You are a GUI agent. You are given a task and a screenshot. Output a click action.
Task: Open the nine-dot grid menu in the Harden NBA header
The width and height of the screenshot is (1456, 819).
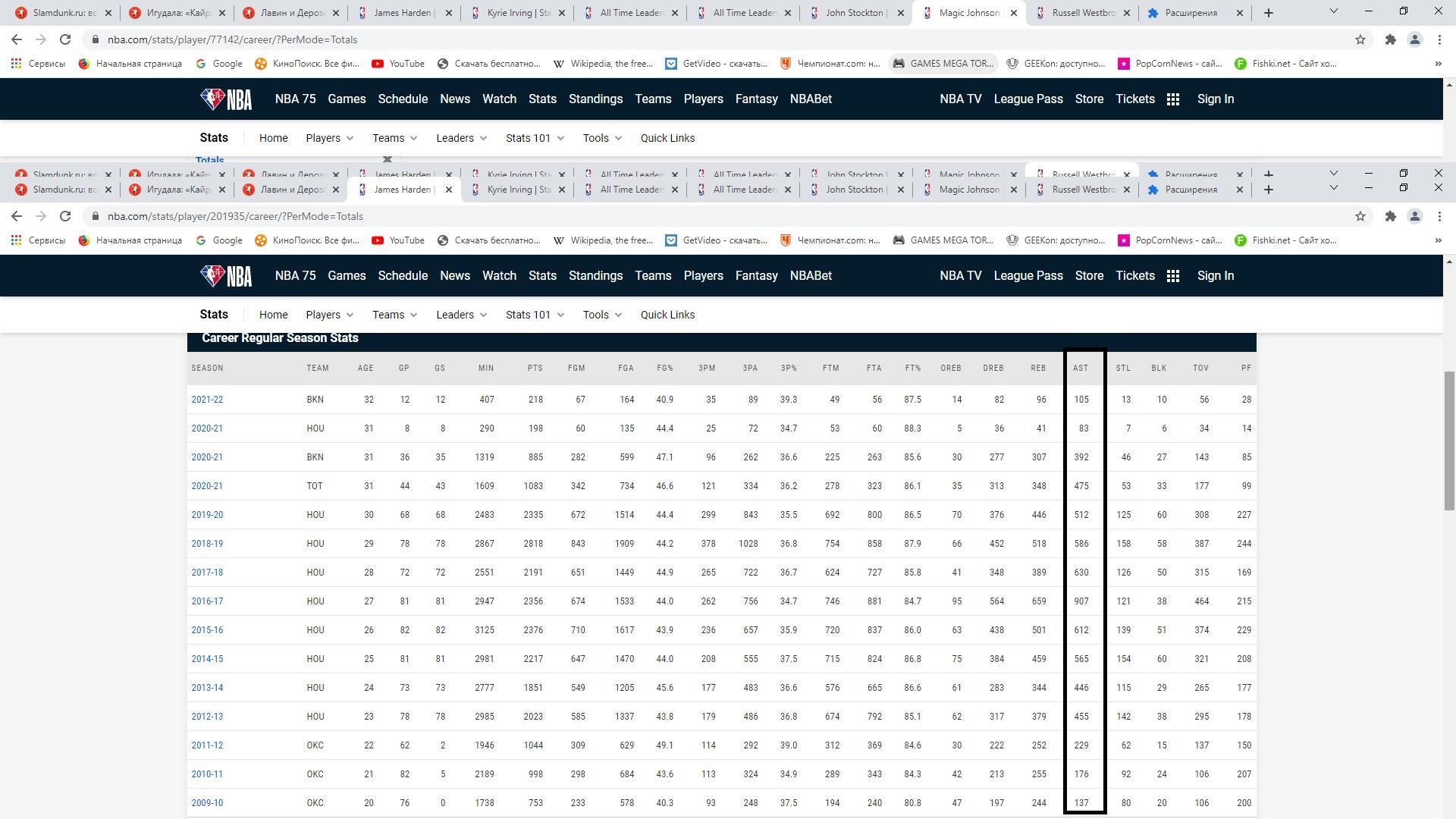point(1173,276)
